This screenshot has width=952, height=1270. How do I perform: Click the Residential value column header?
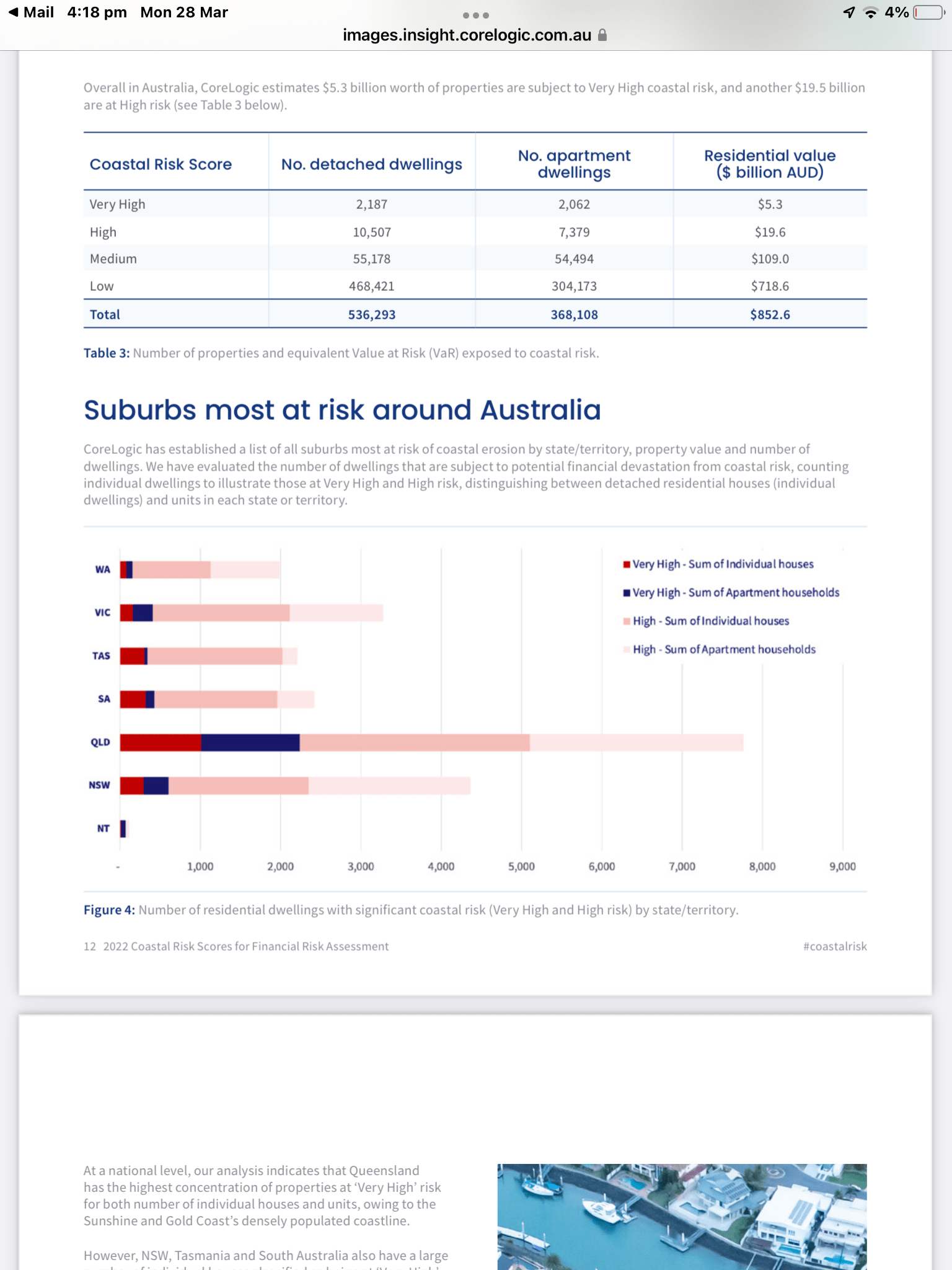point(770,164)
